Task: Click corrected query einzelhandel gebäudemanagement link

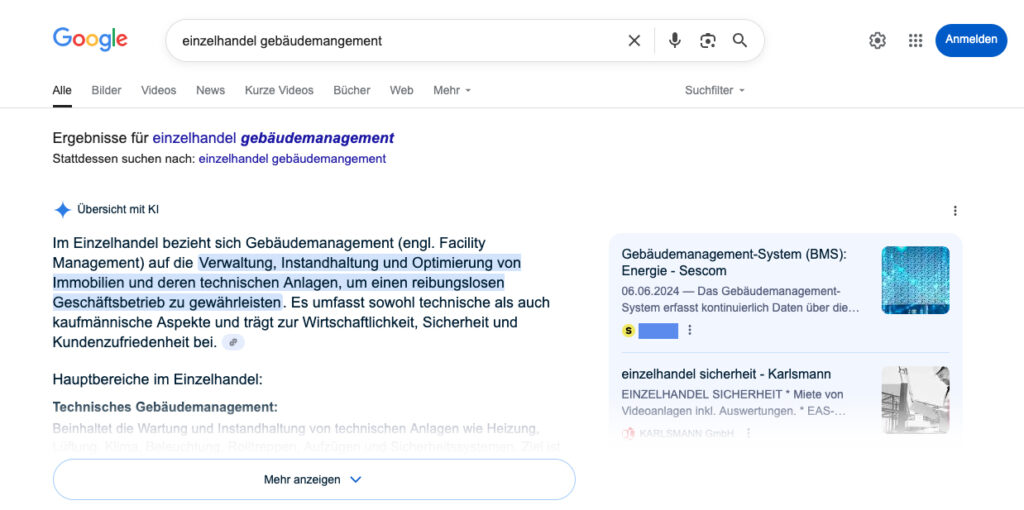Action: click(x=273, y=138)
